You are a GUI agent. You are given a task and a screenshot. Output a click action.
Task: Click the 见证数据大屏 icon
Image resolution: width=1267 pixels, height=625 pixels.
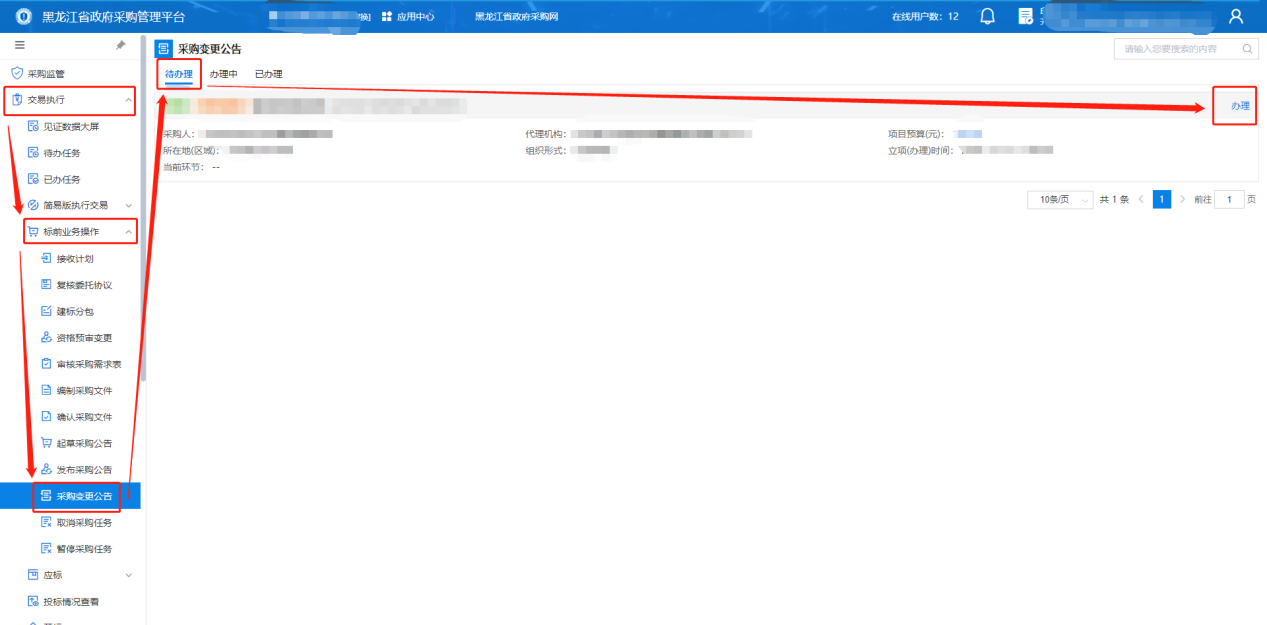pyautogui.click(x=33, y=127)
